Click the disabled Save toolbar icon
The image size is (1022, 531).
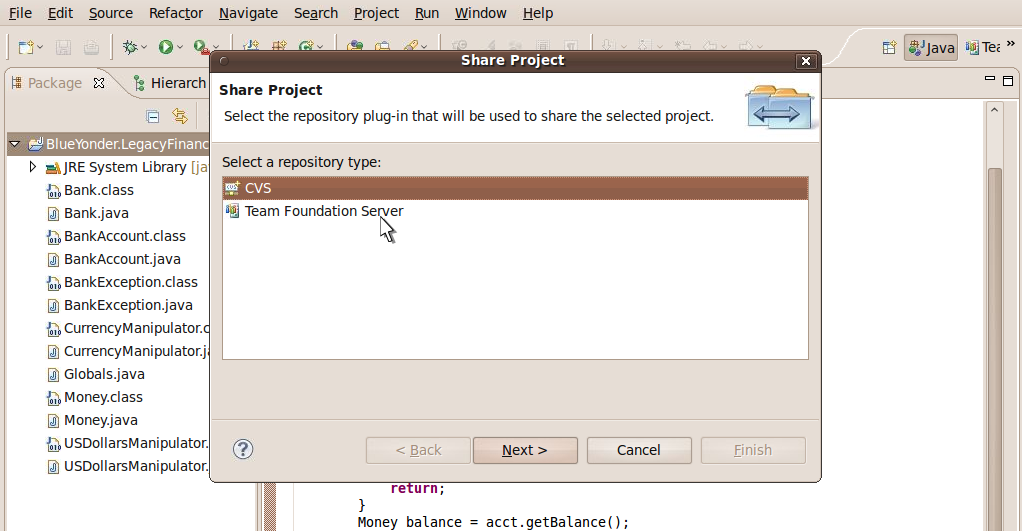tap(63, 47)
